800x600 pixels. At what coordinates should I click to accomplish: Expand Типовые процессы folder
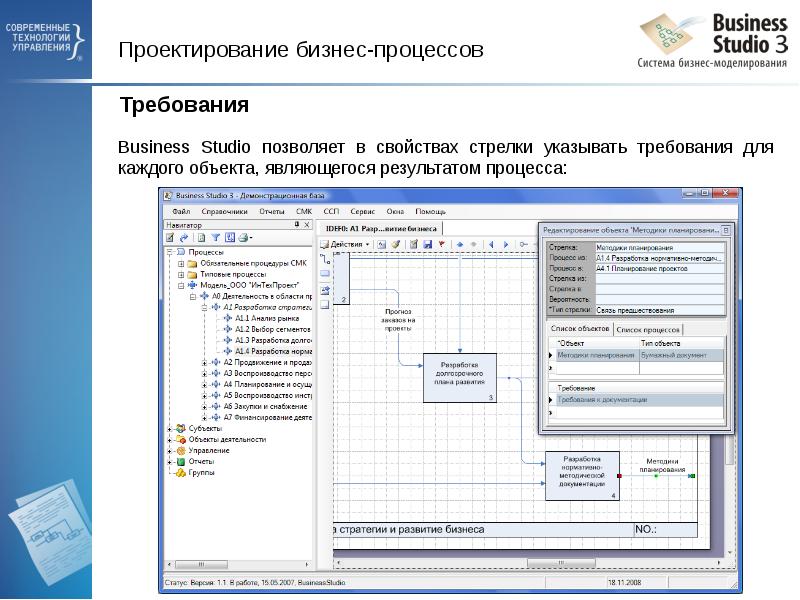(181, 274)
